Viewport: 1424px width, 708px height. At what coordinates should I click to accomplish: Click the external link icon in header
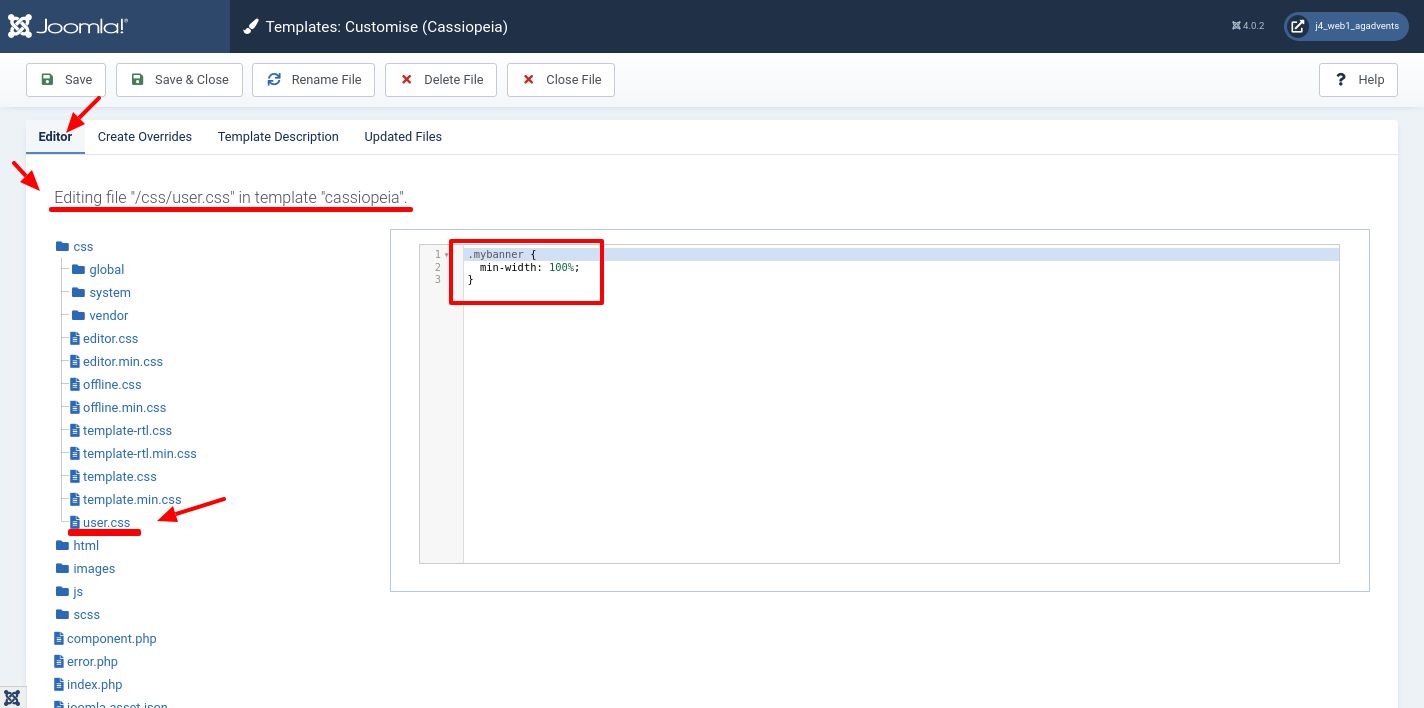tap(1297, 26)
